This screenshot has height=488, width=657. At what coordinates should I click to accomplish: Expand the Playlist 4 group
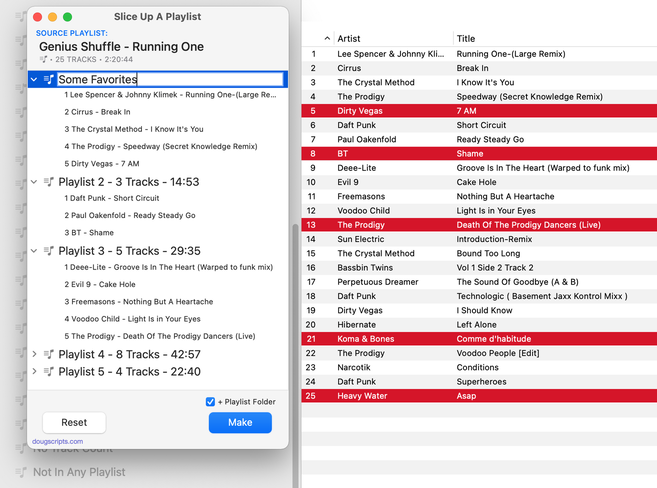point(34,354)
